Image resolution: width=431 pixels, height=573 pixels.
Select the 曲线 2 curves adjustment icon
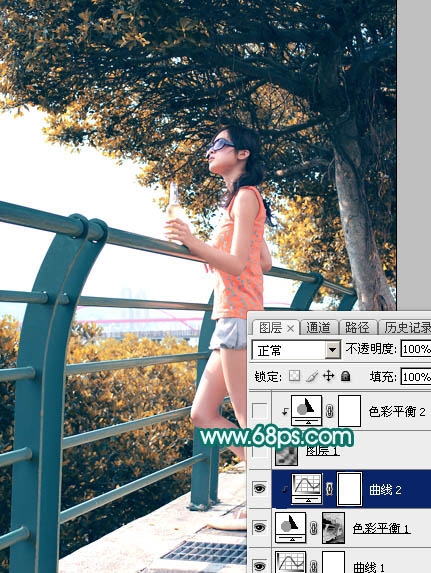tap(306, 489)
